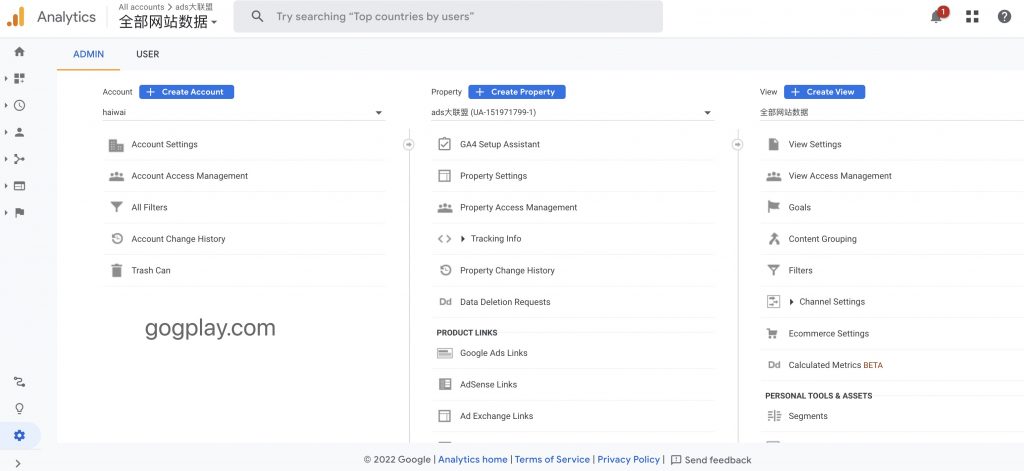
Task: Click the Account Settings building icon
Action: pyautogui.click(x=116, y=145)
